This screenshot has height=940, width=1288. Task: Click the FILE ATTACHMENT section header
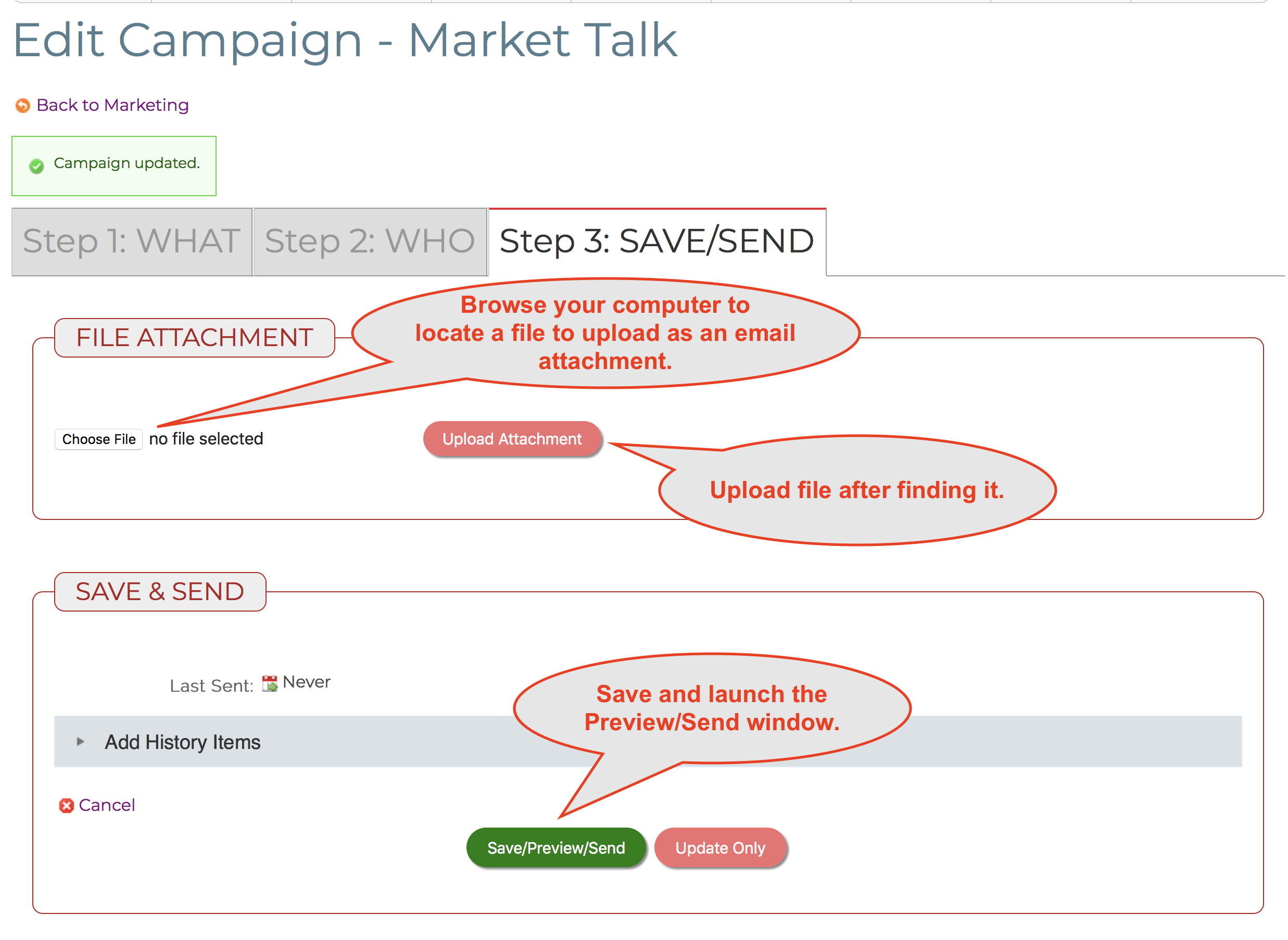194,337
